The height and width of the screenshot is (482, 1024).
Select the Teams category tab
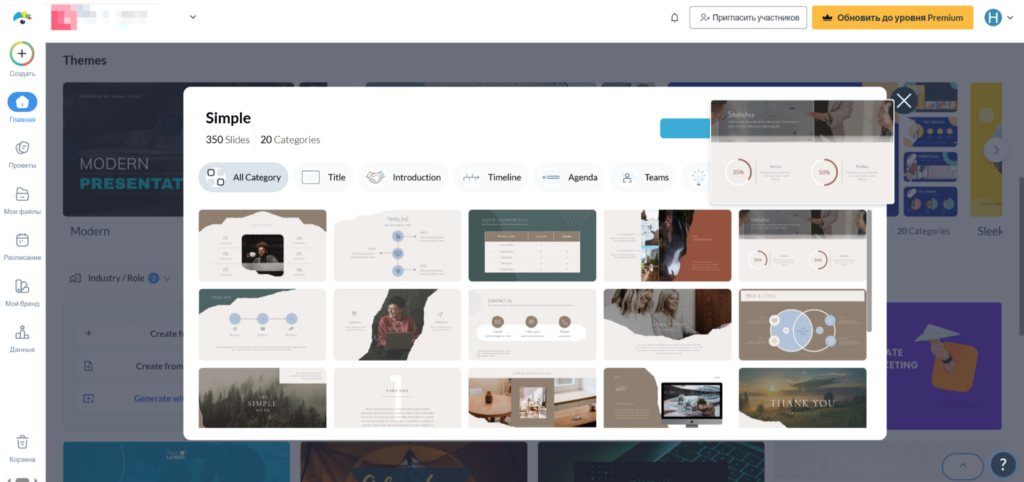pyautogui.click(x=643, y=177)
